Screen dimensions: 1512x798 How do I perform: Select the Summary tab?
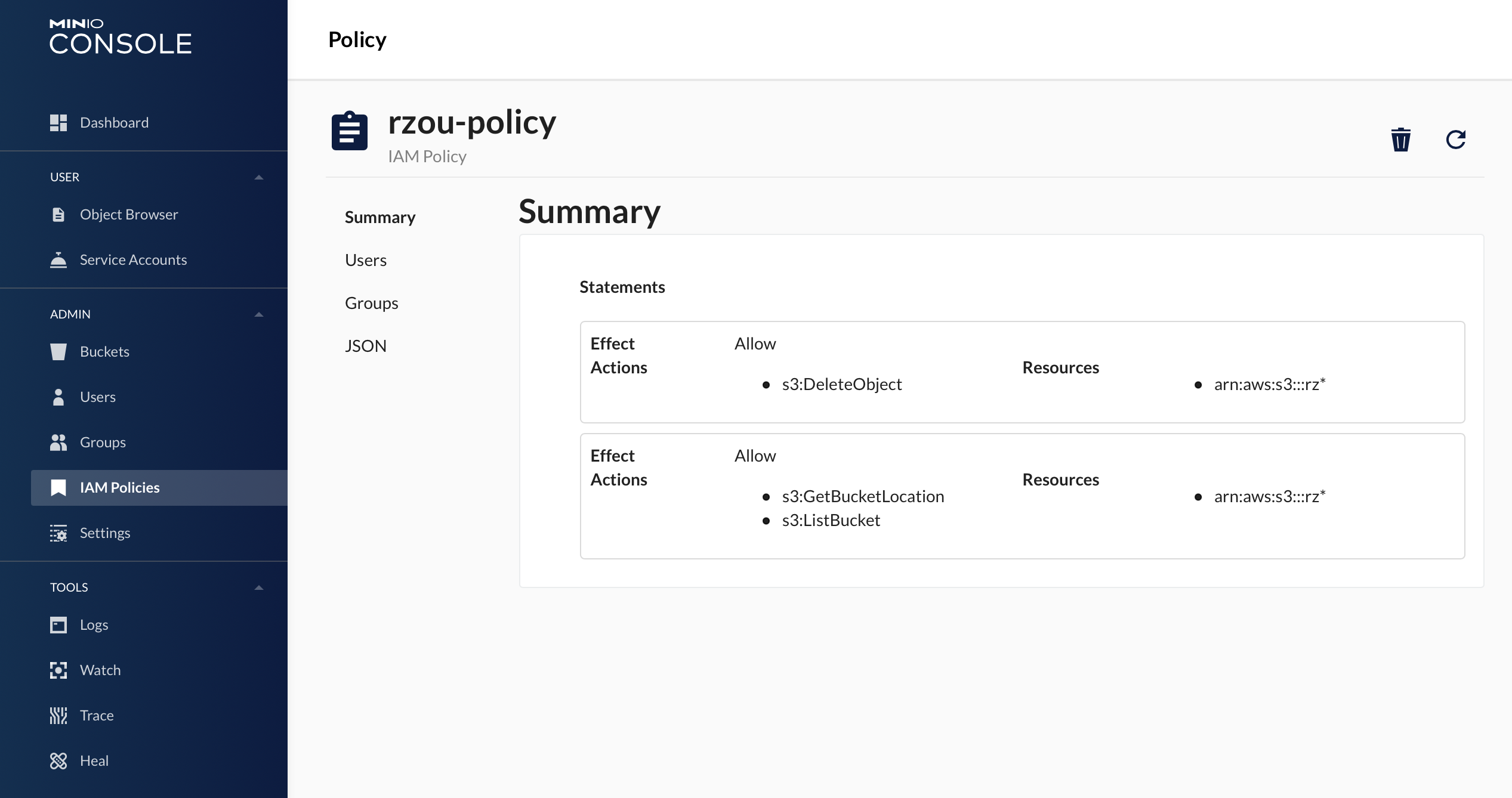(380, 218)
